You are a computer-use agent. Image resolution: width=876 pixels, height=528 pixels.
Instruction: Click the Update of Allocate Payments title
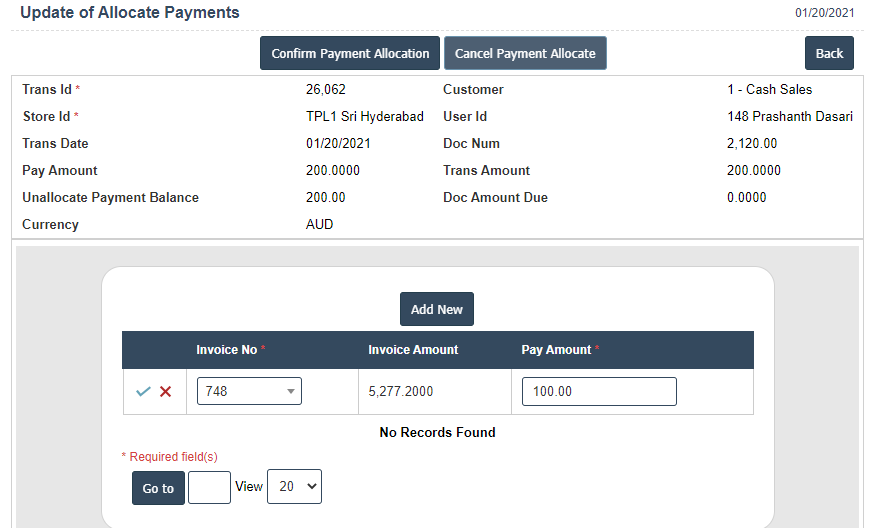[130, 13]
